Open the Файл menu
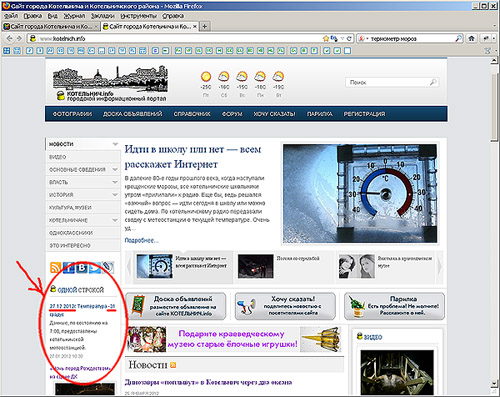Screen dimensions: 500x397 pos(11,16)
